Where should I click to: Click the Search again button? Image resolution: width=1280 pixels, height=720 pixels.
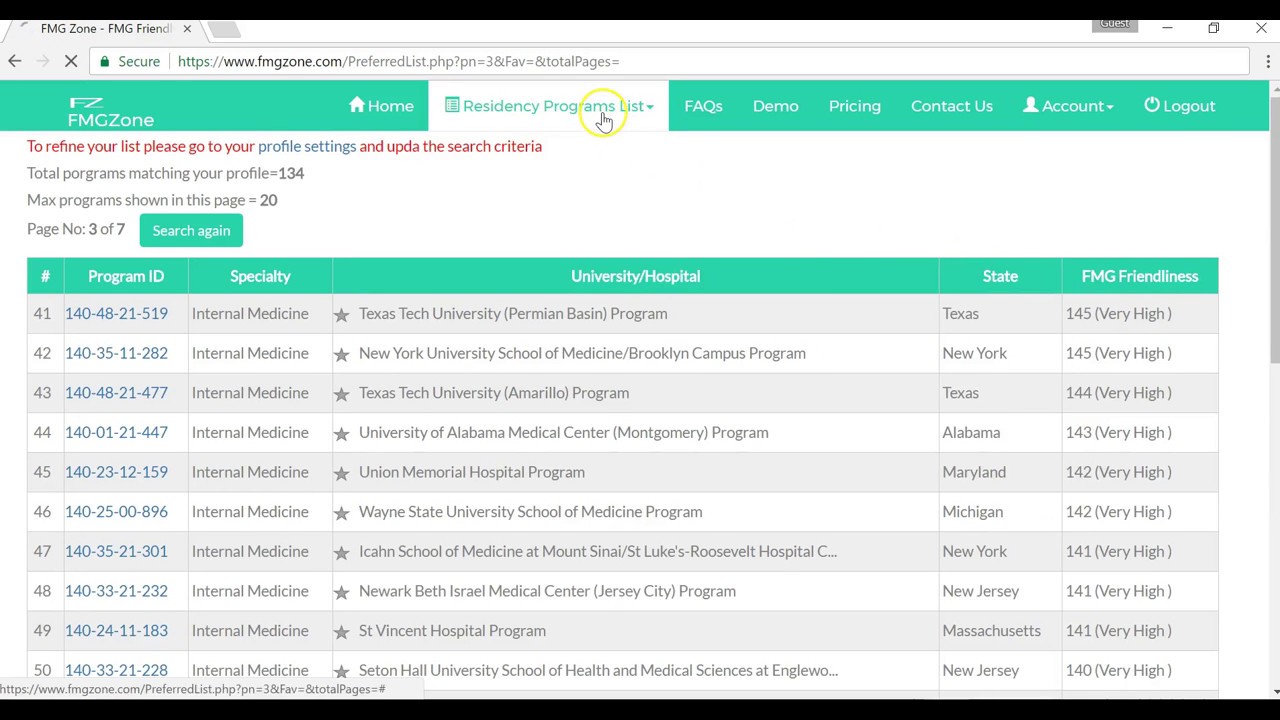191,231
